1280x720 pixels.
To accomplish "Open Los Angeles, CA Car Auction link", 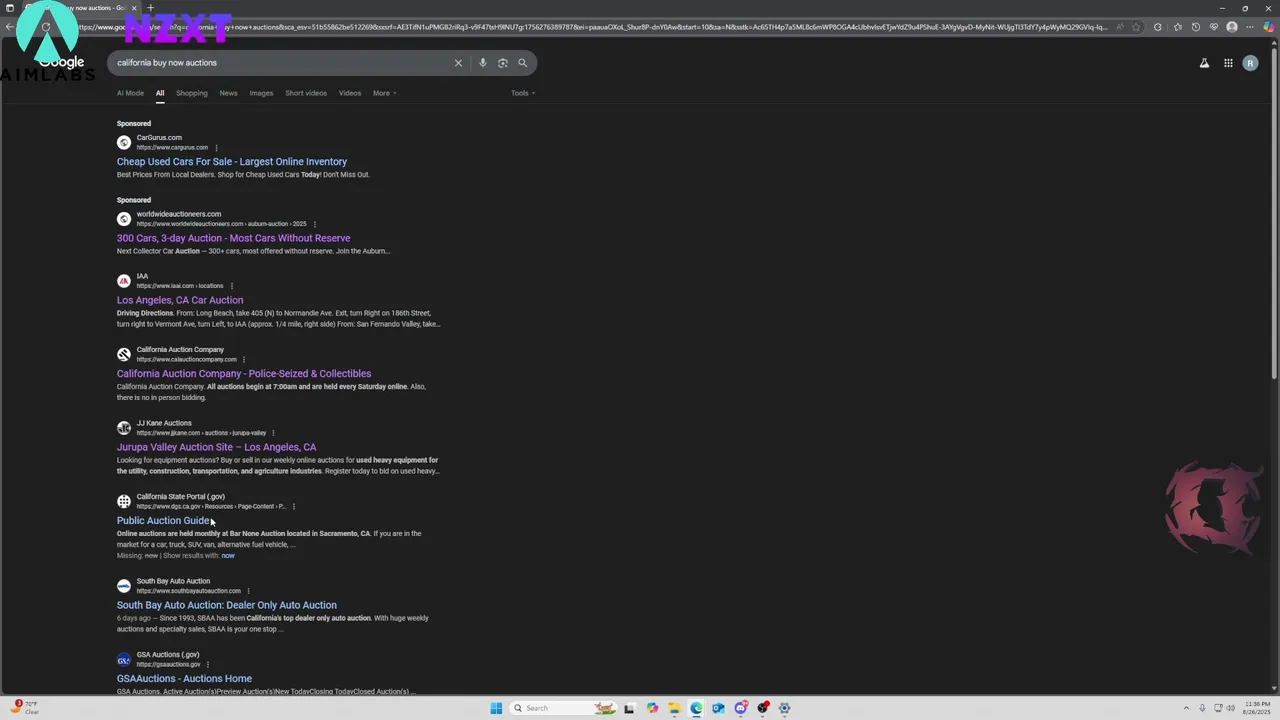I will pos(180,300).
